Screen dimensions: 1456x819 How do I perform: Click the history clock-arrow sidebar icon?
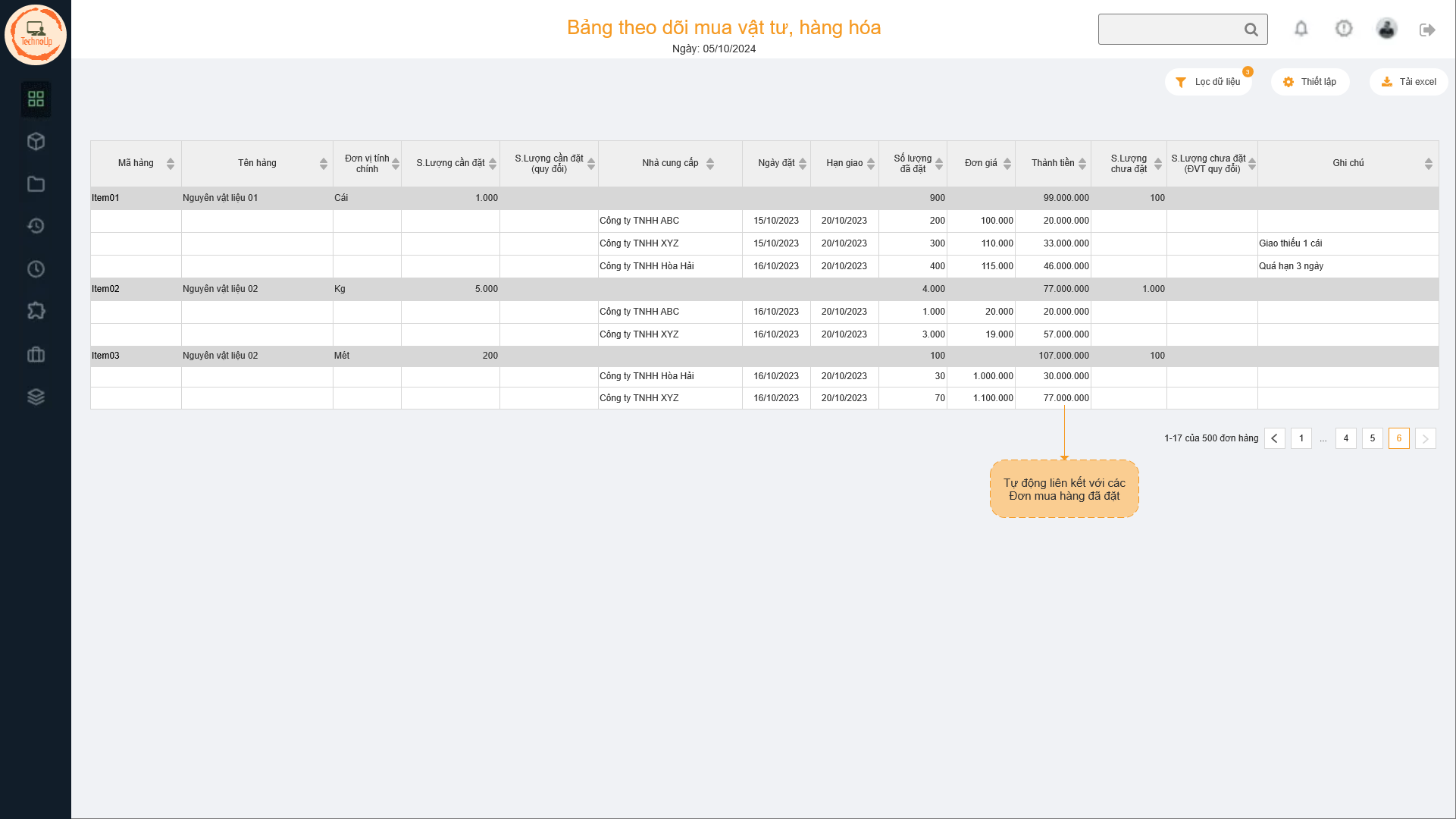[36, 226]
